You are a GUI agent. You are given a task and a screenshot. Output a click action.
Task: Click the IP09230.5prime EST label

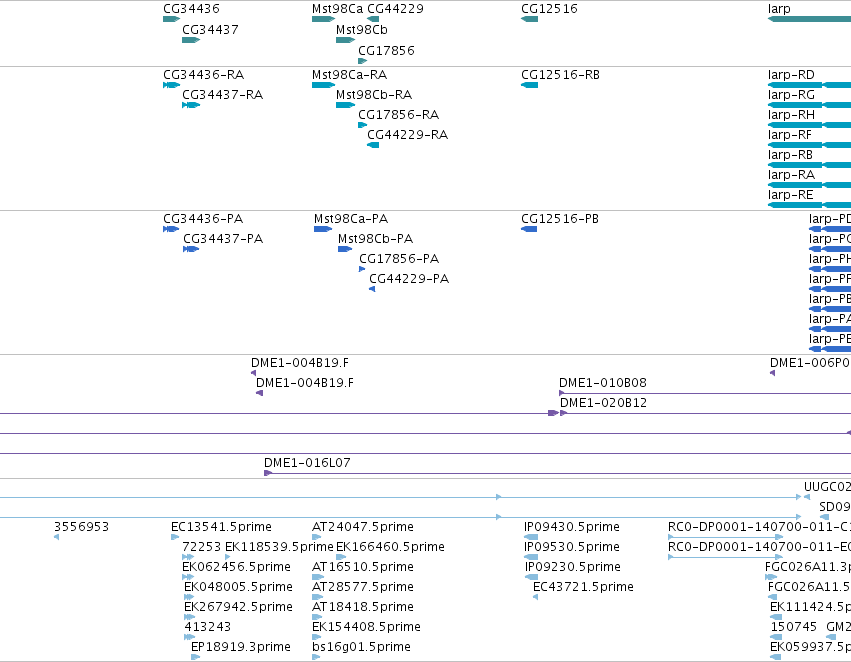click(572, 567)
